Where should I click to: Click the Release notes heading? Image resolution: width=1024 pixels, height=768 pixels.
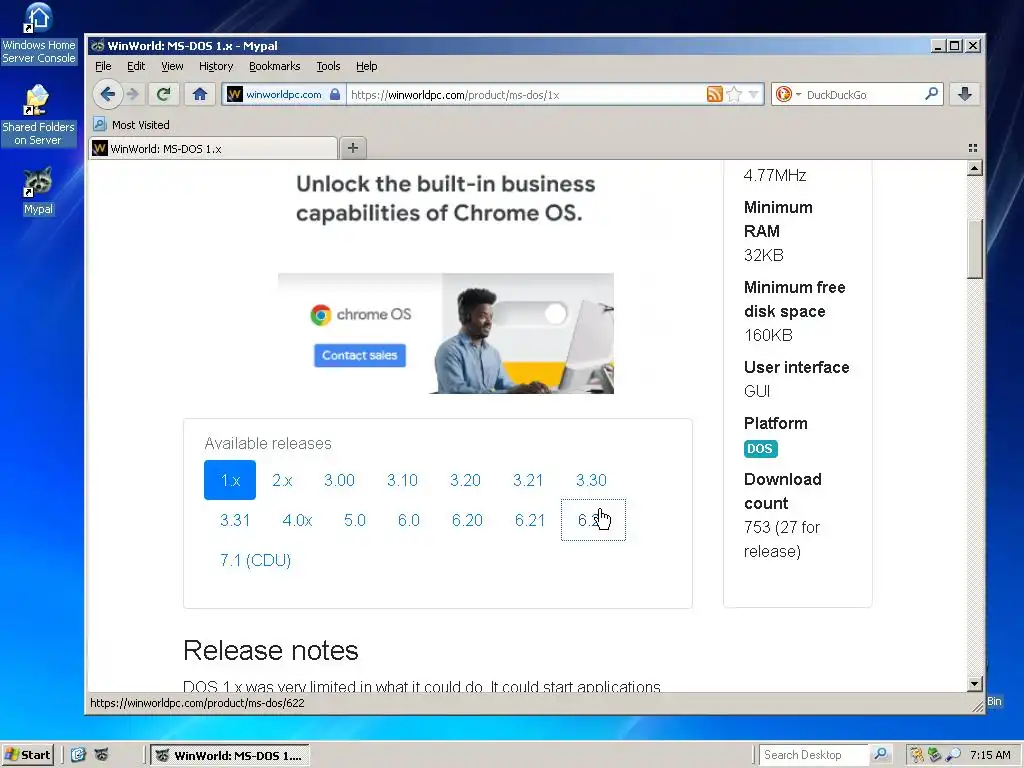tap(270, 650)
